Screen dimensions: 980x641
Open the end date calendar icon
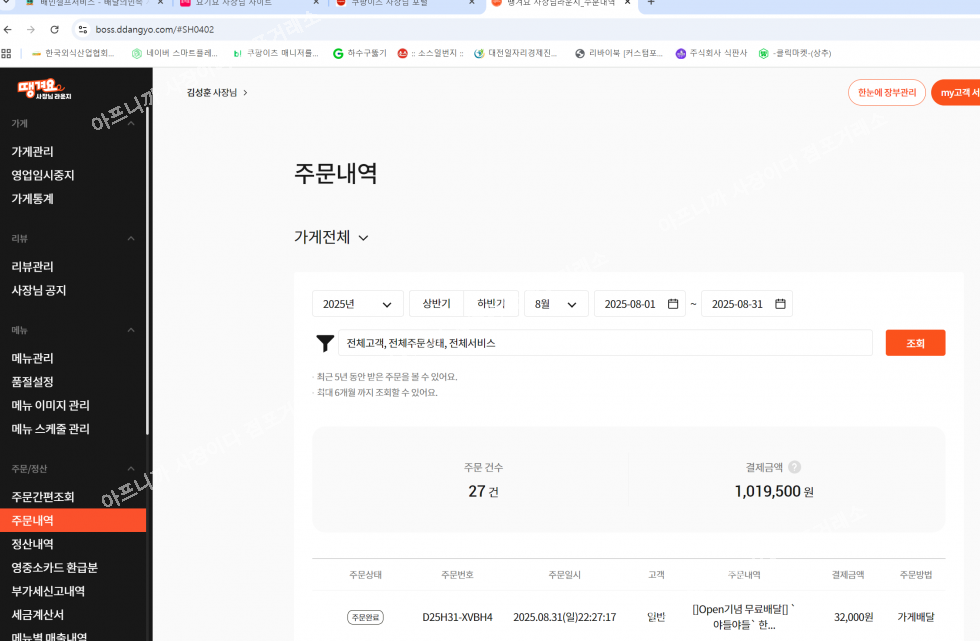pos(780,304)
